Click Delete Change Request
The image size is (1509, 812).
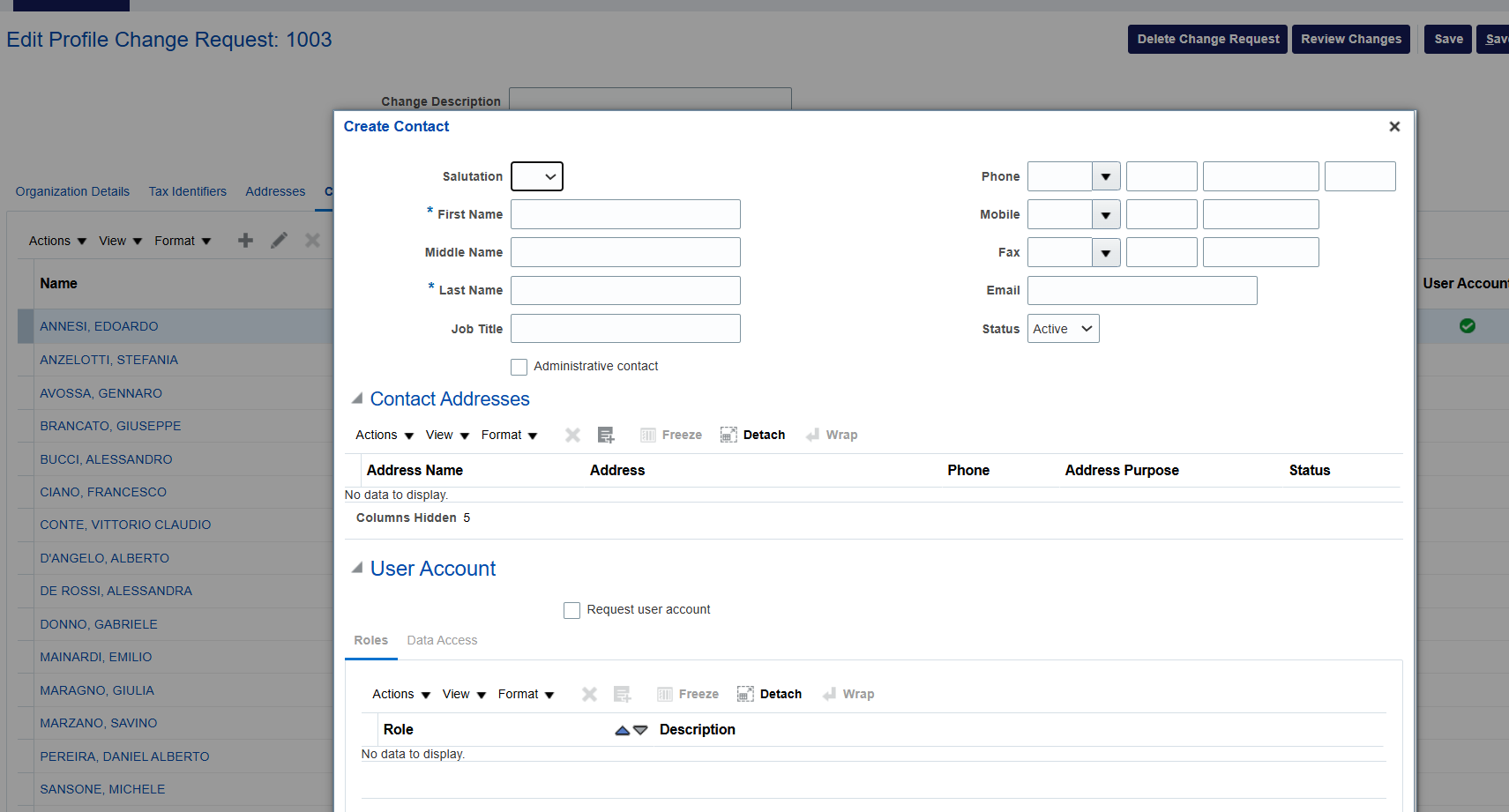(1207, 39)
